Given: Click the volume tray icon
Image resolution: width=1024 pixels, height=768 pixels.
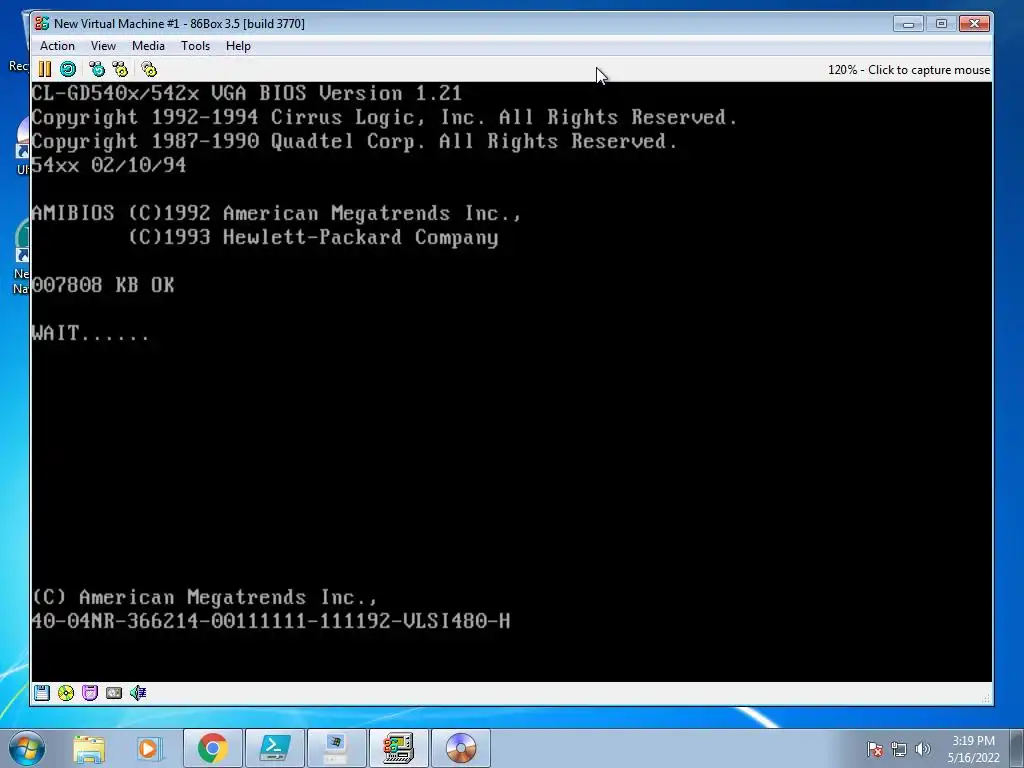Looking at the screenshot, I should (923, 749).
